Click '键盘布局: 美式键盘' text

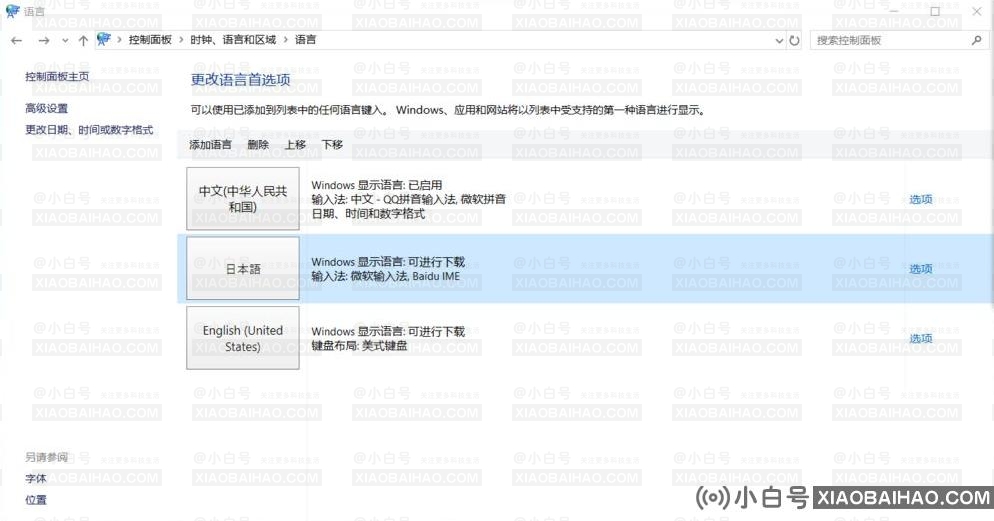point(359,346)
